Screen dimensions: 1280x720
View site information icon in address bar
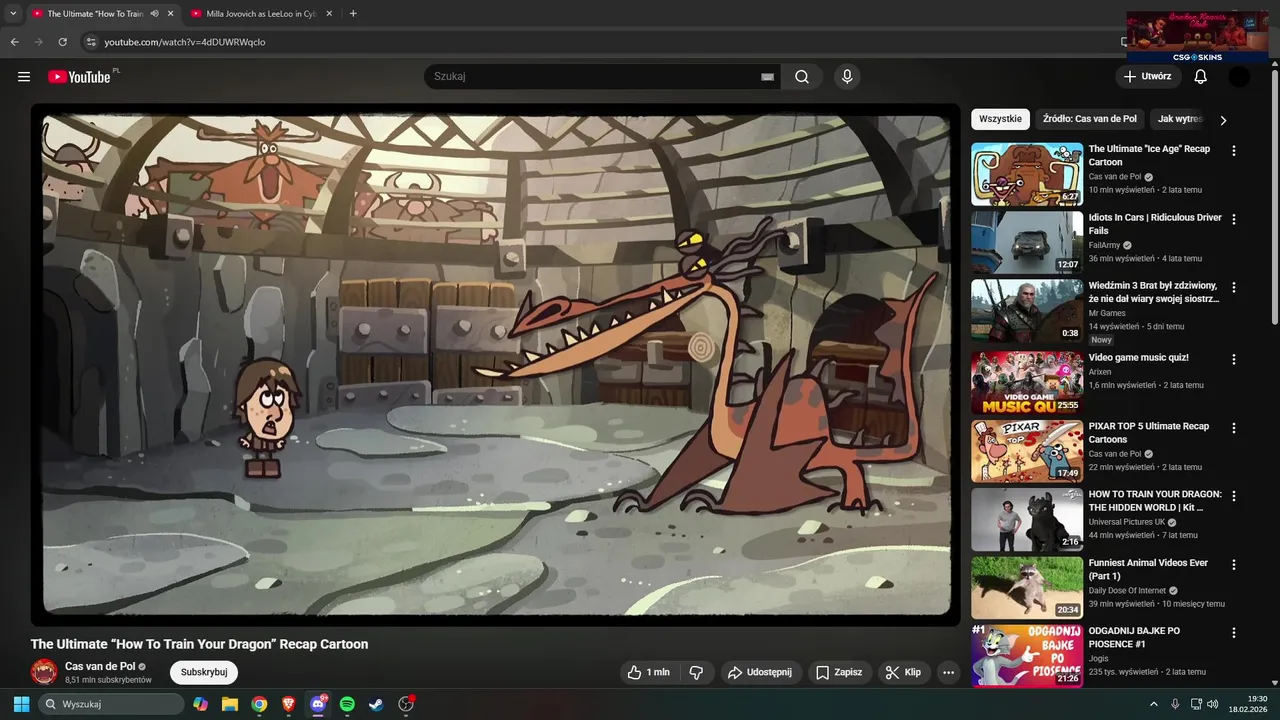click(90, 42)
